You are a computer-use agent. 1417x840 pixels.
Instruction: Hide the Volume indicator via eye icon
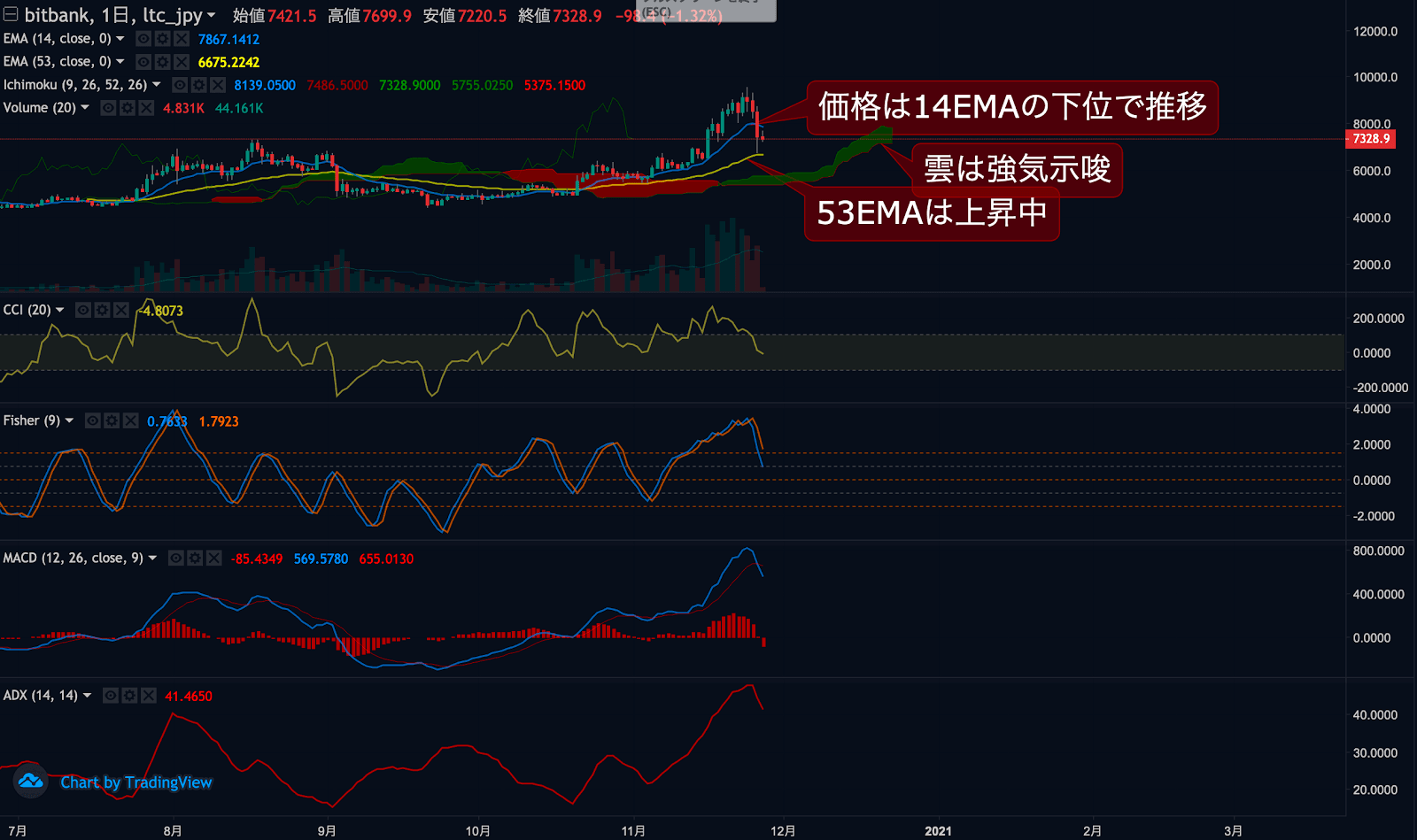click(108, 108)
